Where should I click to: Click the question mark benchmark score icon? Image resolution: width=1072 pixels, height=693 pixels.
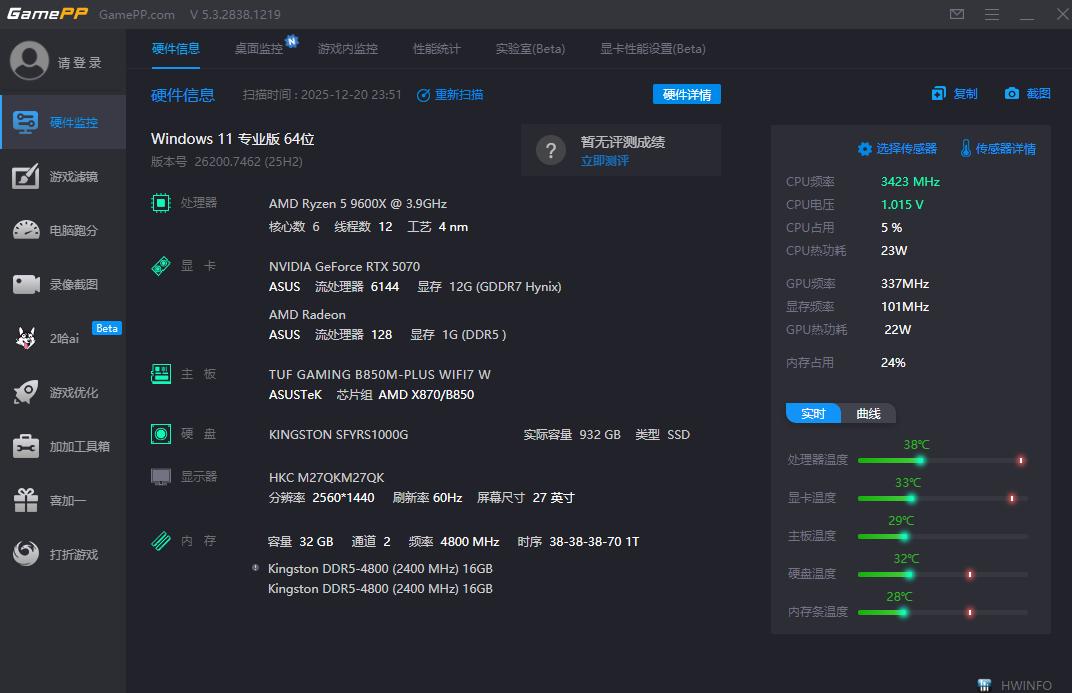[x=551, y=150]
